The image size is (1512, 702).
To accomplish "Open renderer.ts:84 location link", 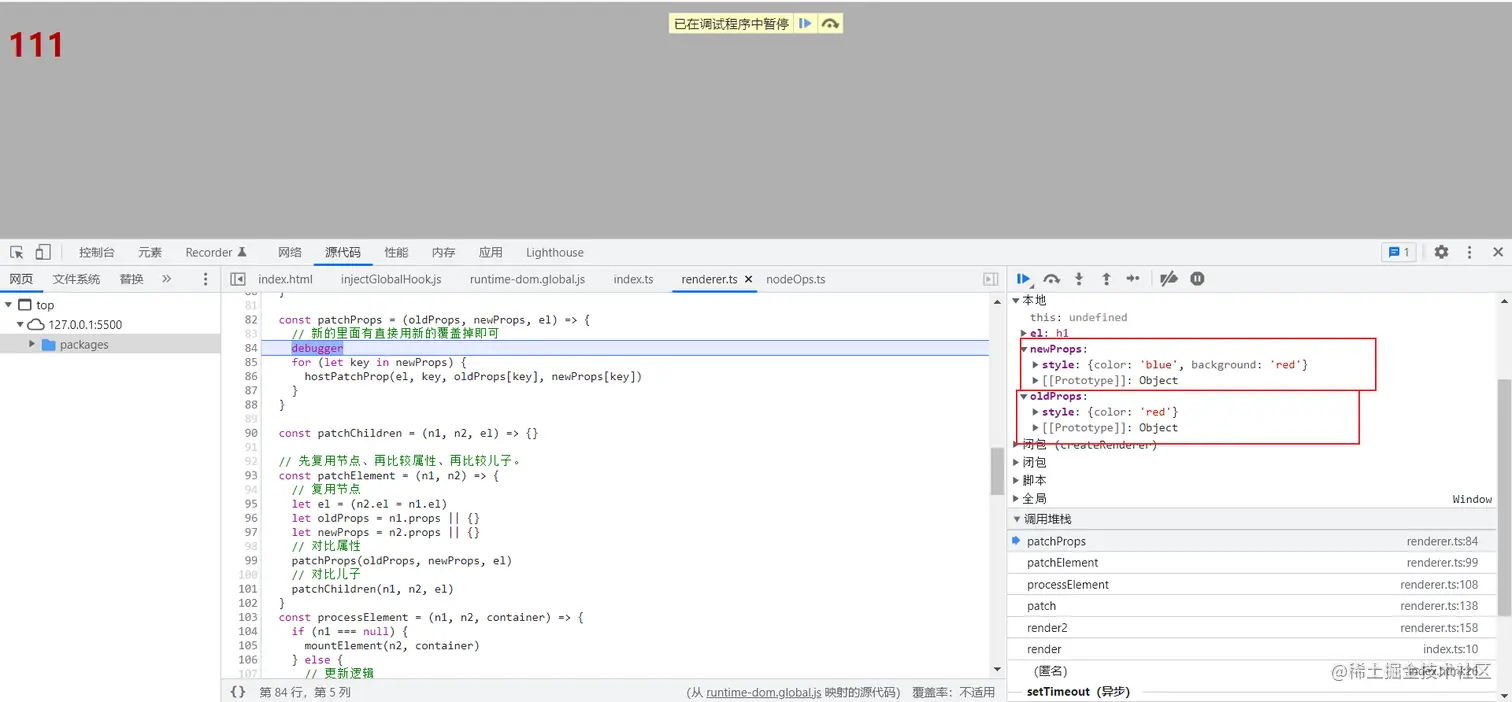I will click(x=1442, y=541).
